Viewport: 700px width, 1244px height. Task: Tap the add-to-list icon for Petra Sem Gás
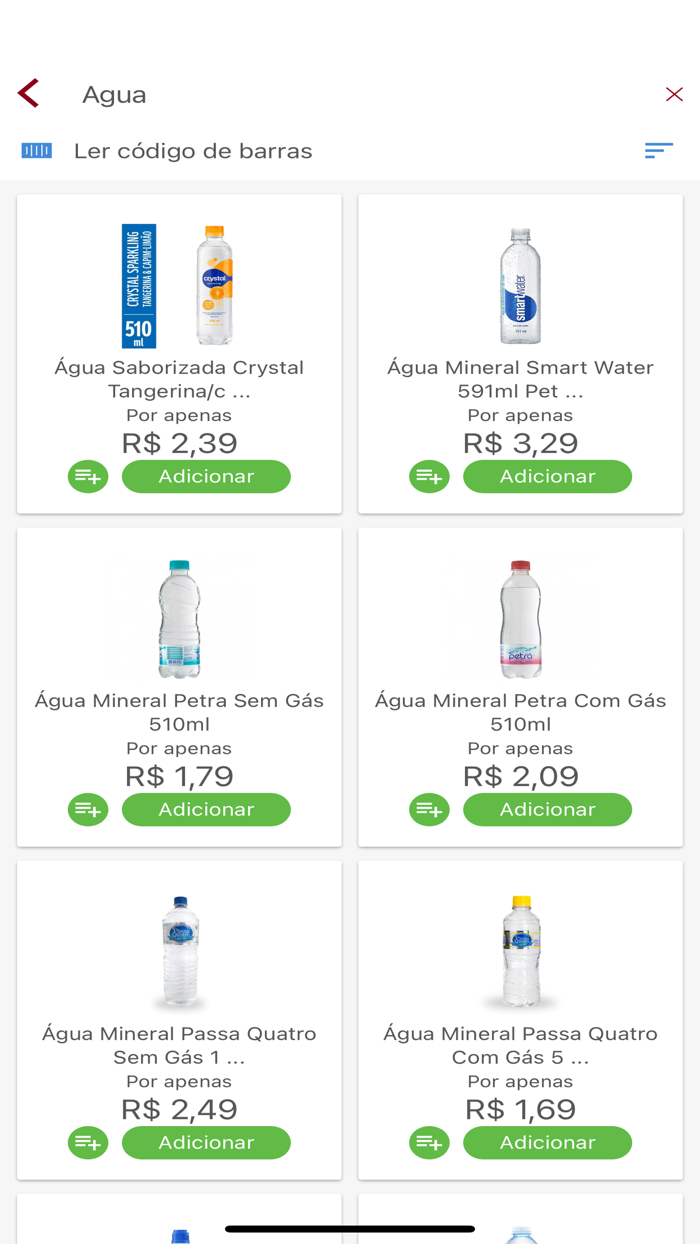(87, 809)
